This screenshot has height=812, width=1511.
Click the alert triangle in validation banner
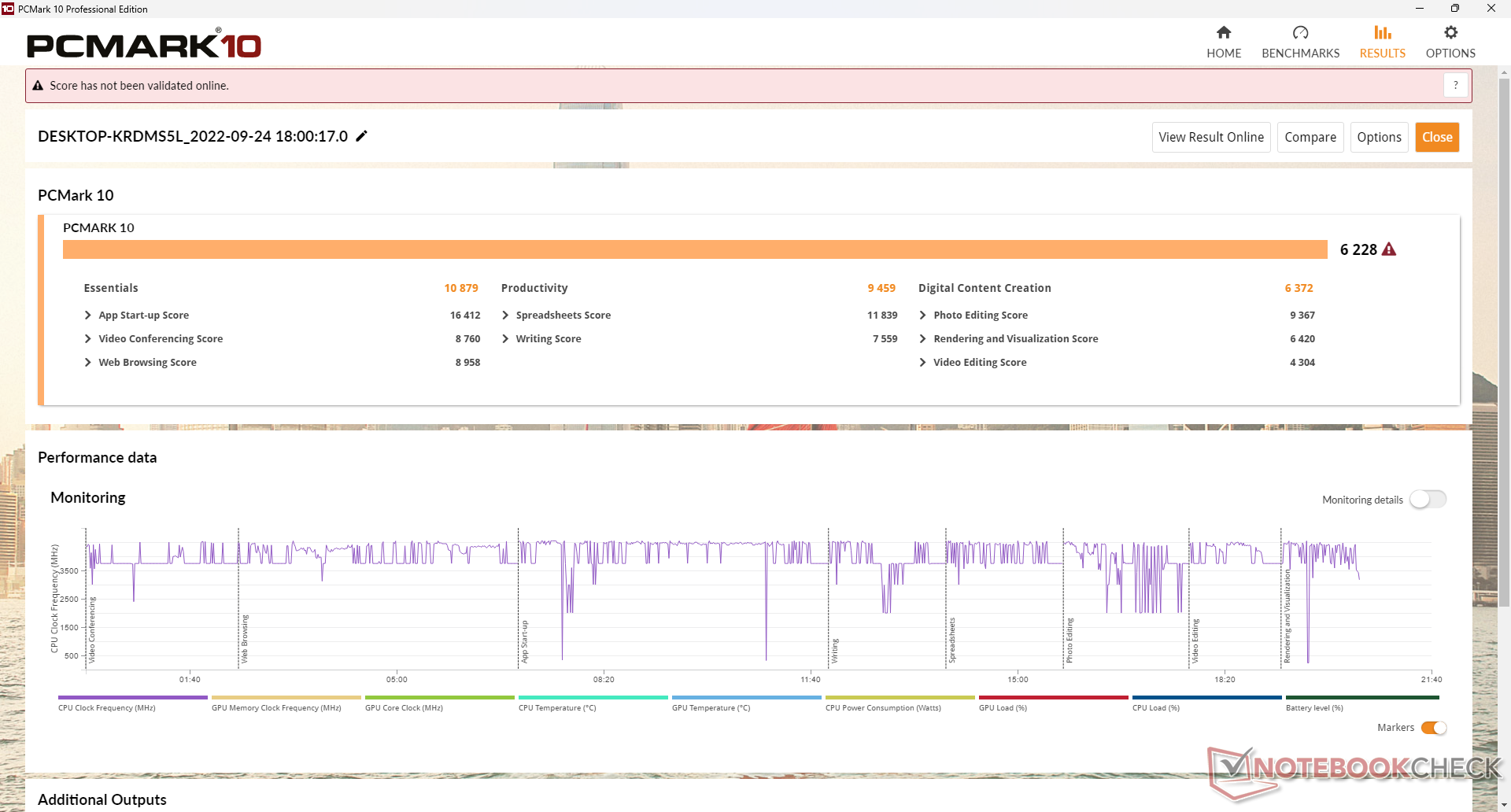(38, 86)
